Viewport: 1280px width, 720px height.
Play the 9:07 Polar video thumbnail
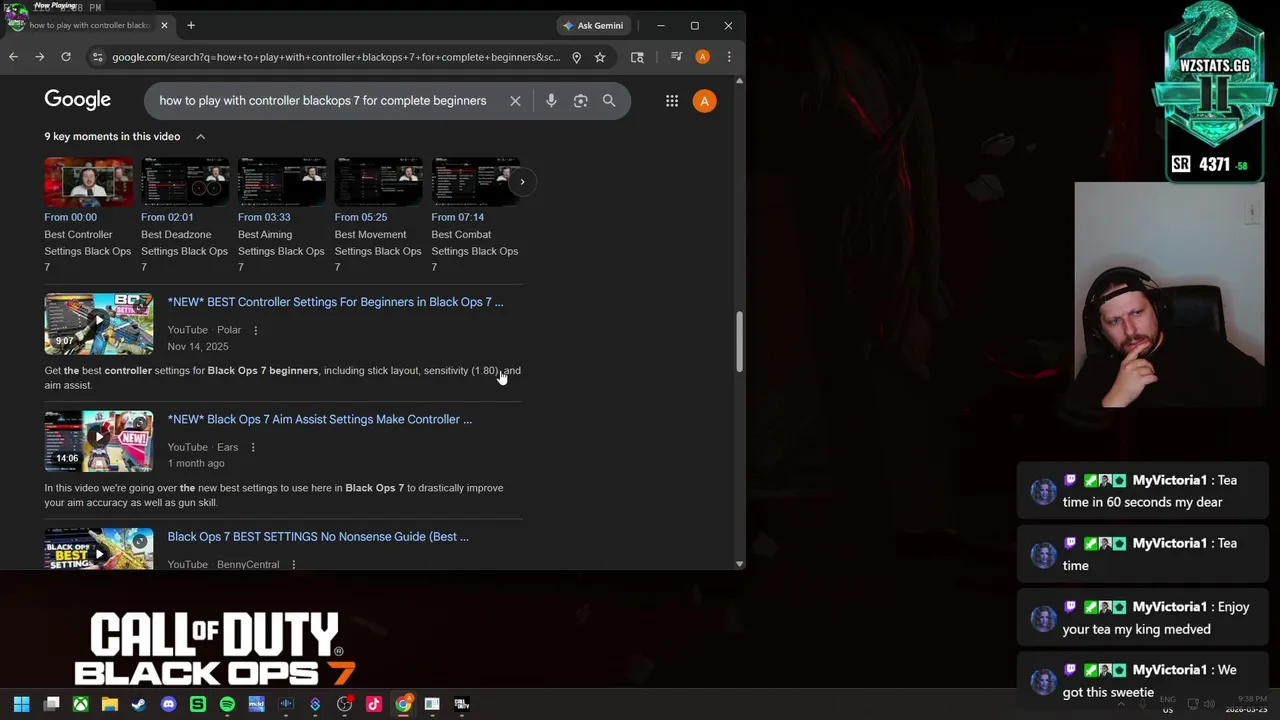coord(99,323)
